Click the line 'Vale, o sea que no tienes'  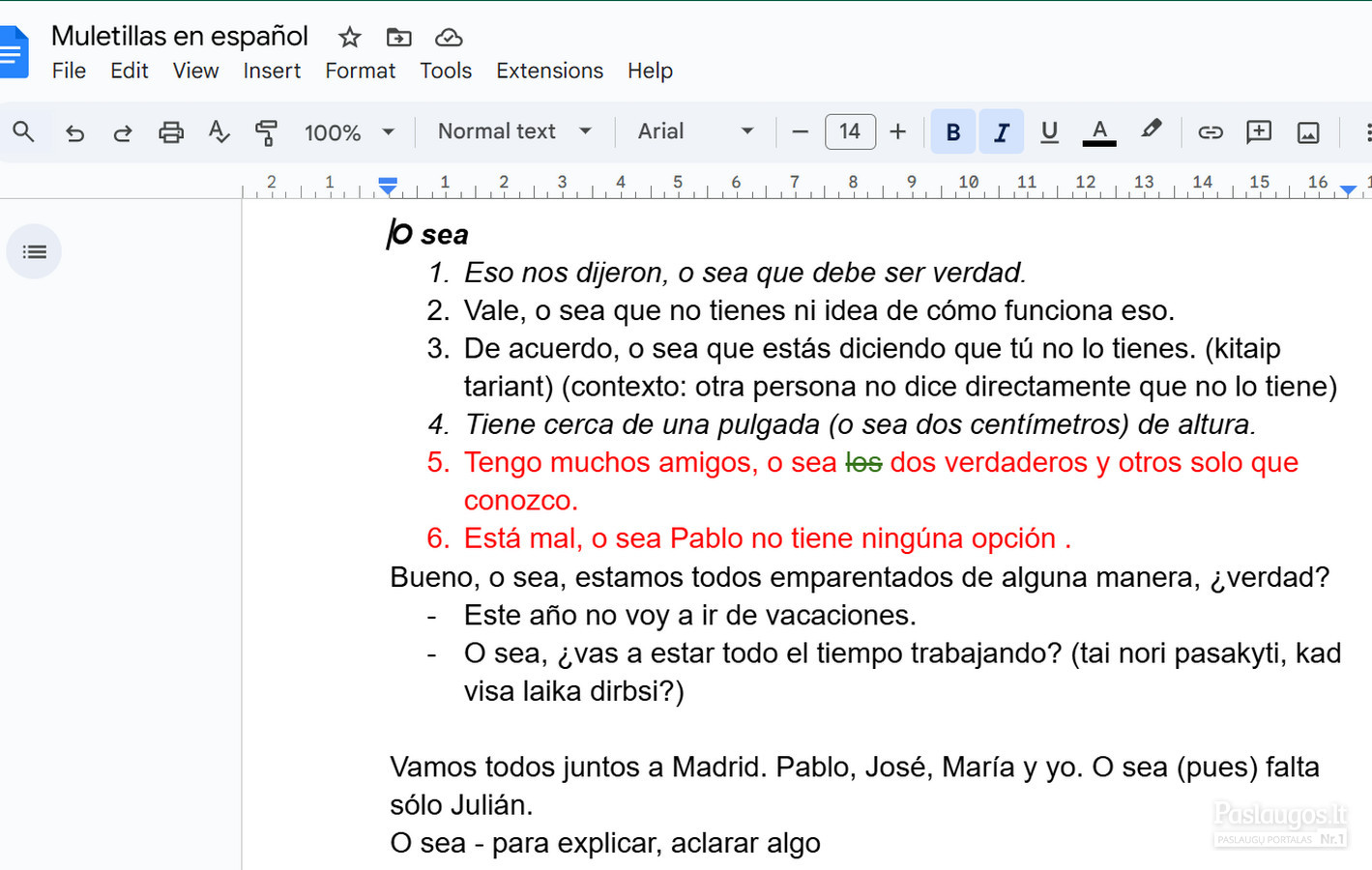tap(819, 310)
